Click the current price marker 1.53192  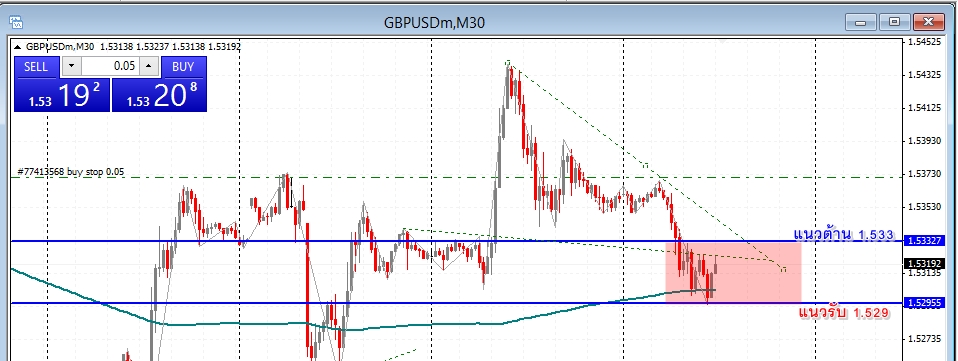pos(923,264)
